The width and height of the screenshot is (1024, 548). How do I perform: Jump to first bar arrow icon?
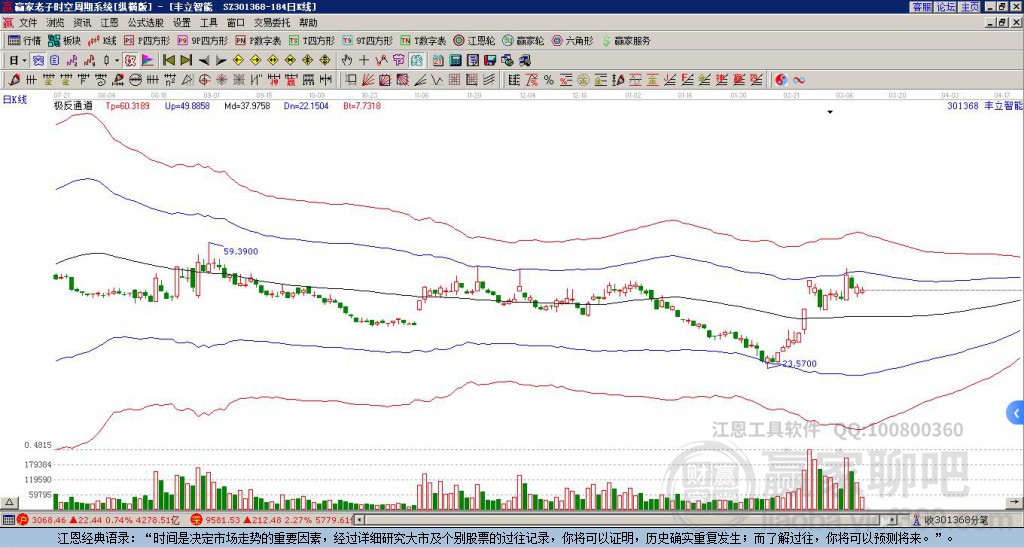pyautogui.click(x=169, y=61)
